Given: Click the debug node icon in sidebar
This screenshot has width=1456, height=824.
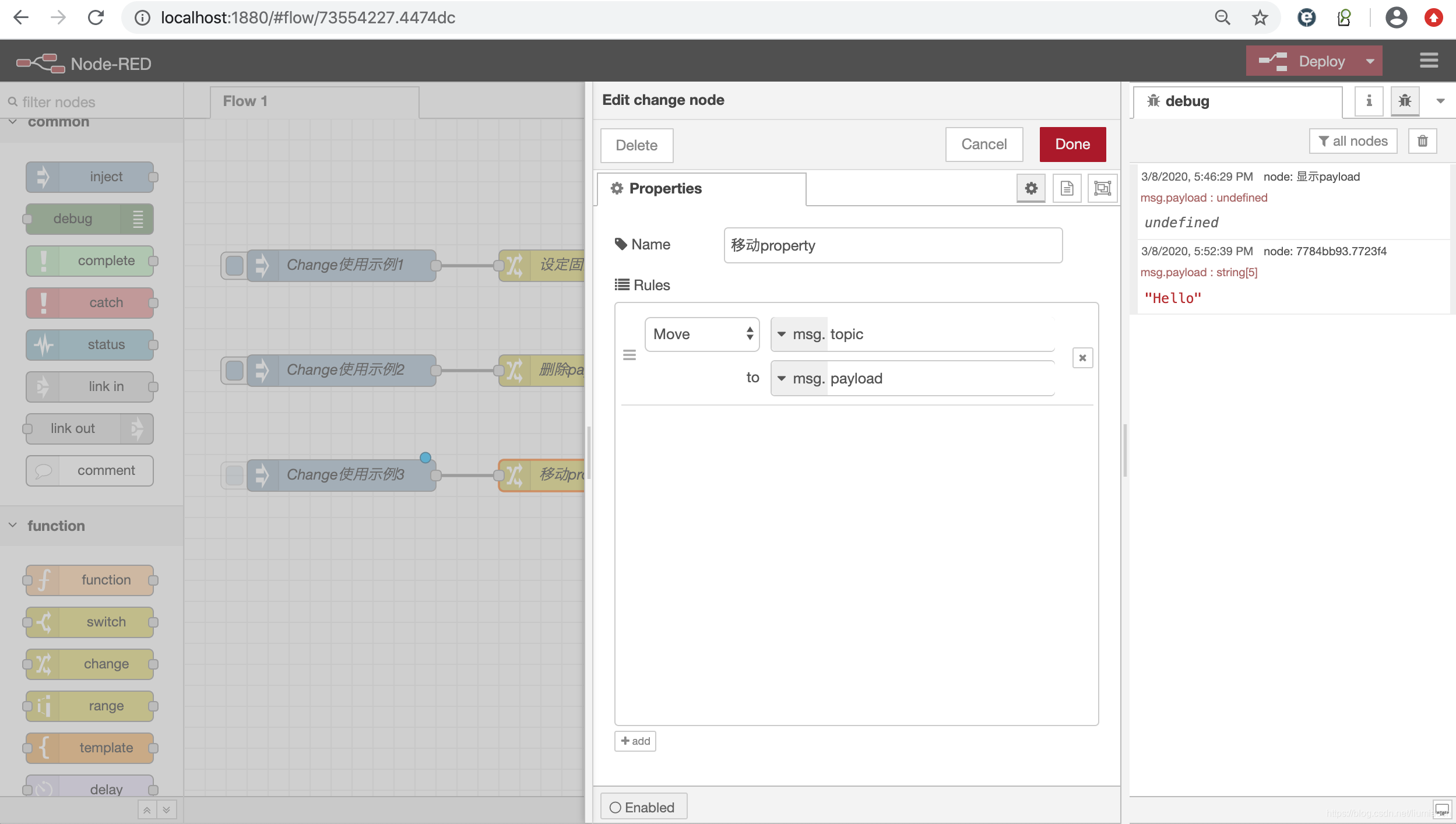Looking at the screenshot, I should tap(1404, 101).
